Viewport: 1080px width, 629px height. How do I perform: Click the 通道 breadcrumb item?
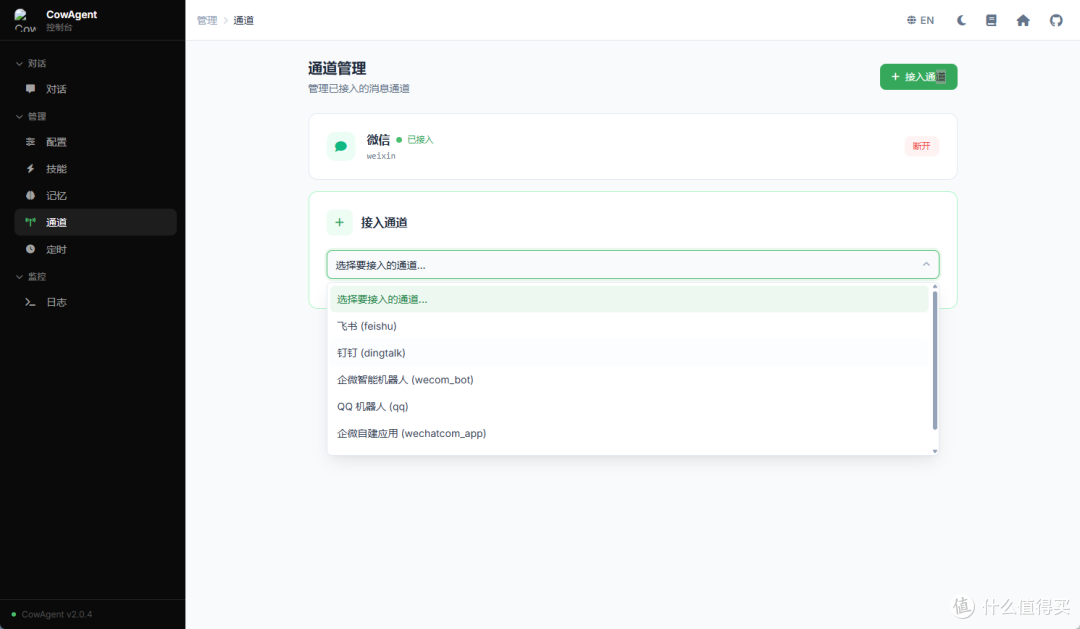pos(243,20)
